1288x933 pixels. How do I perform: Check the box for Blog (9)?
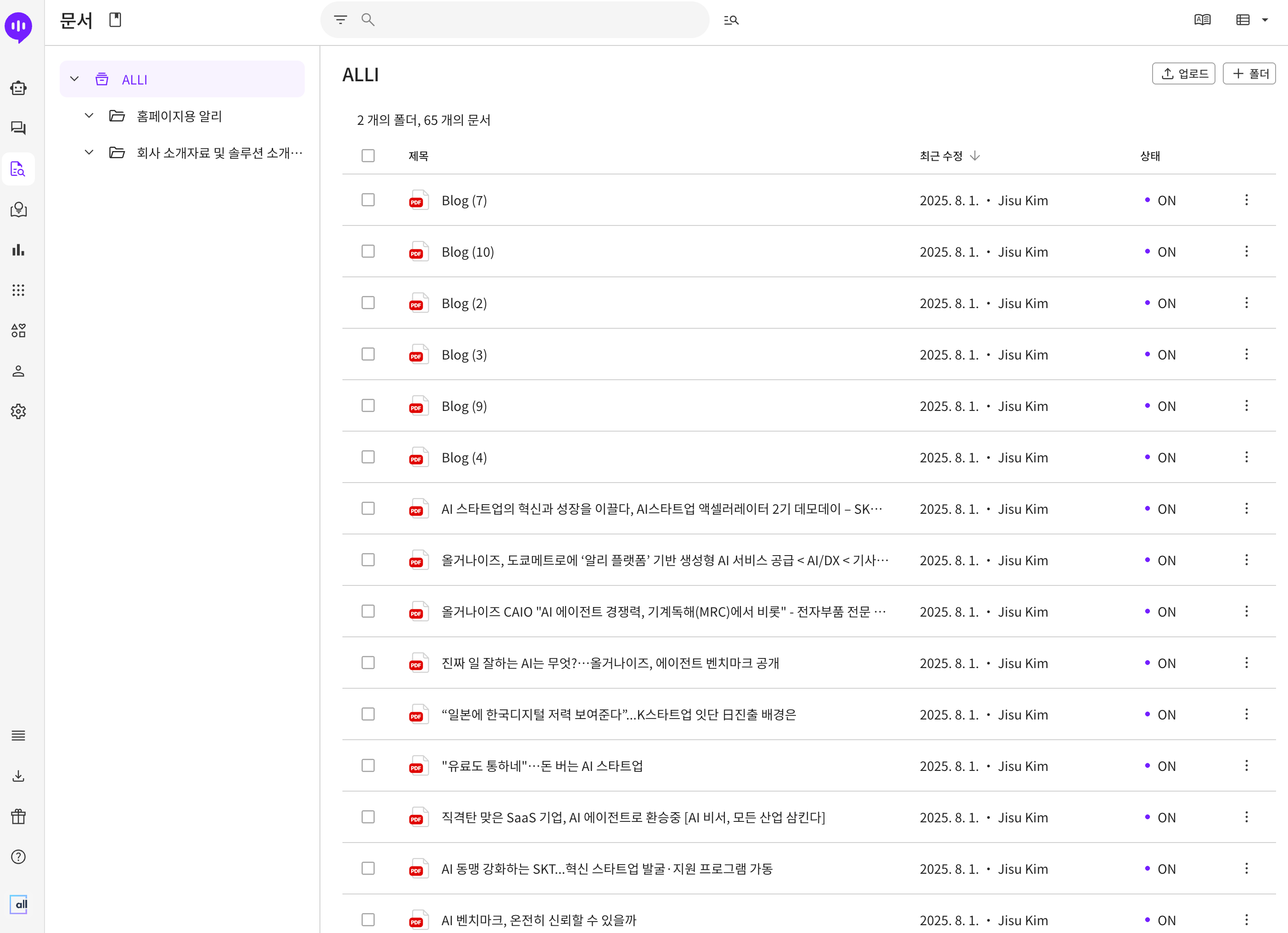click(x=368, y=406)
